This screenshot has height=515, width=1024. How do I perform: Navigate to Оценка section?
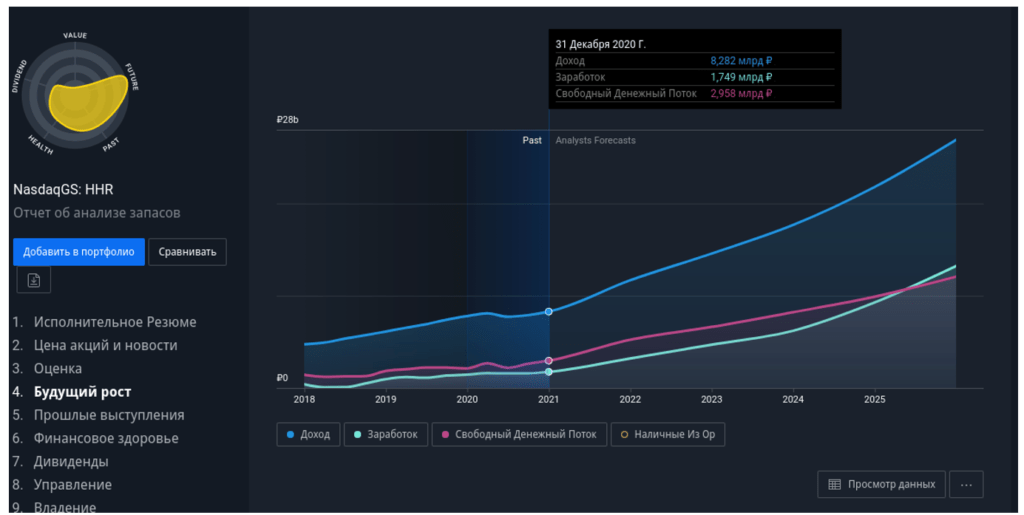pyautogui.click(x=58, y=368)
